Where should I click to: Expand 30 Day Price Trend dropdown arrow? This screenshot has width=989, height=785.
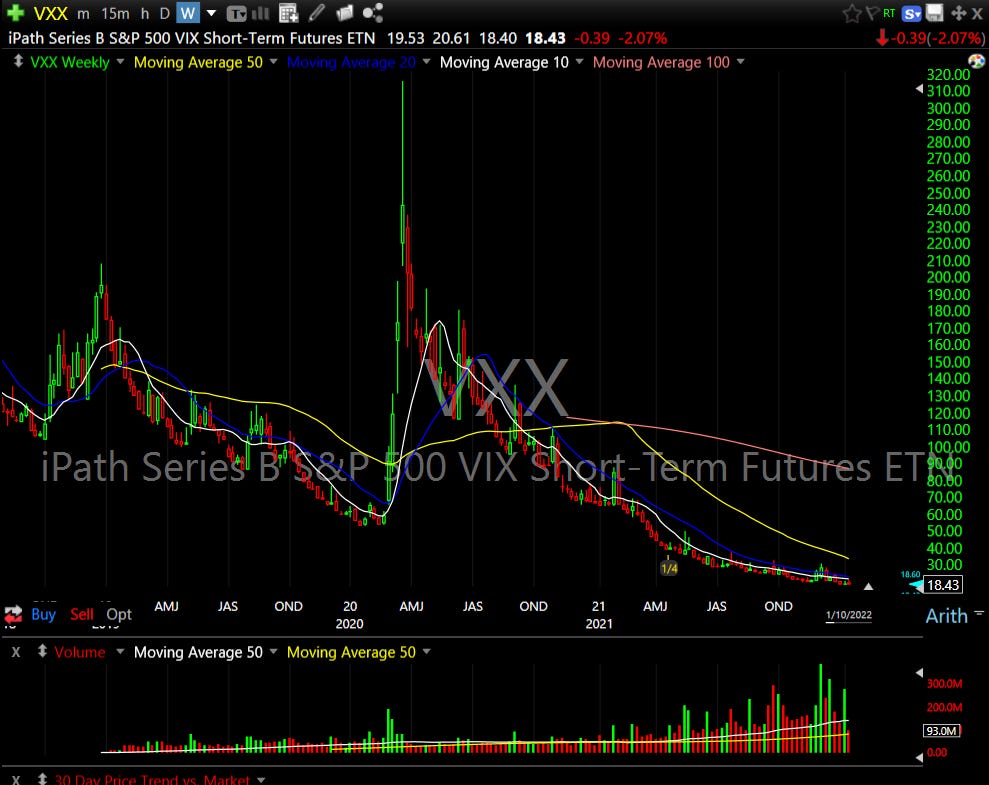tap(260, 779)
